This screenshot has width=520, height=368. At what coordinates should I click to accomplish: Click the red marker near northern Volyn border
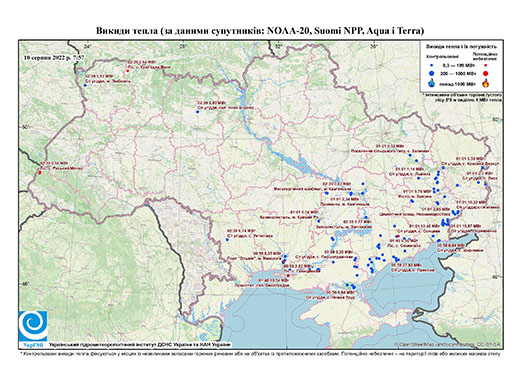[x=127, y=71]
